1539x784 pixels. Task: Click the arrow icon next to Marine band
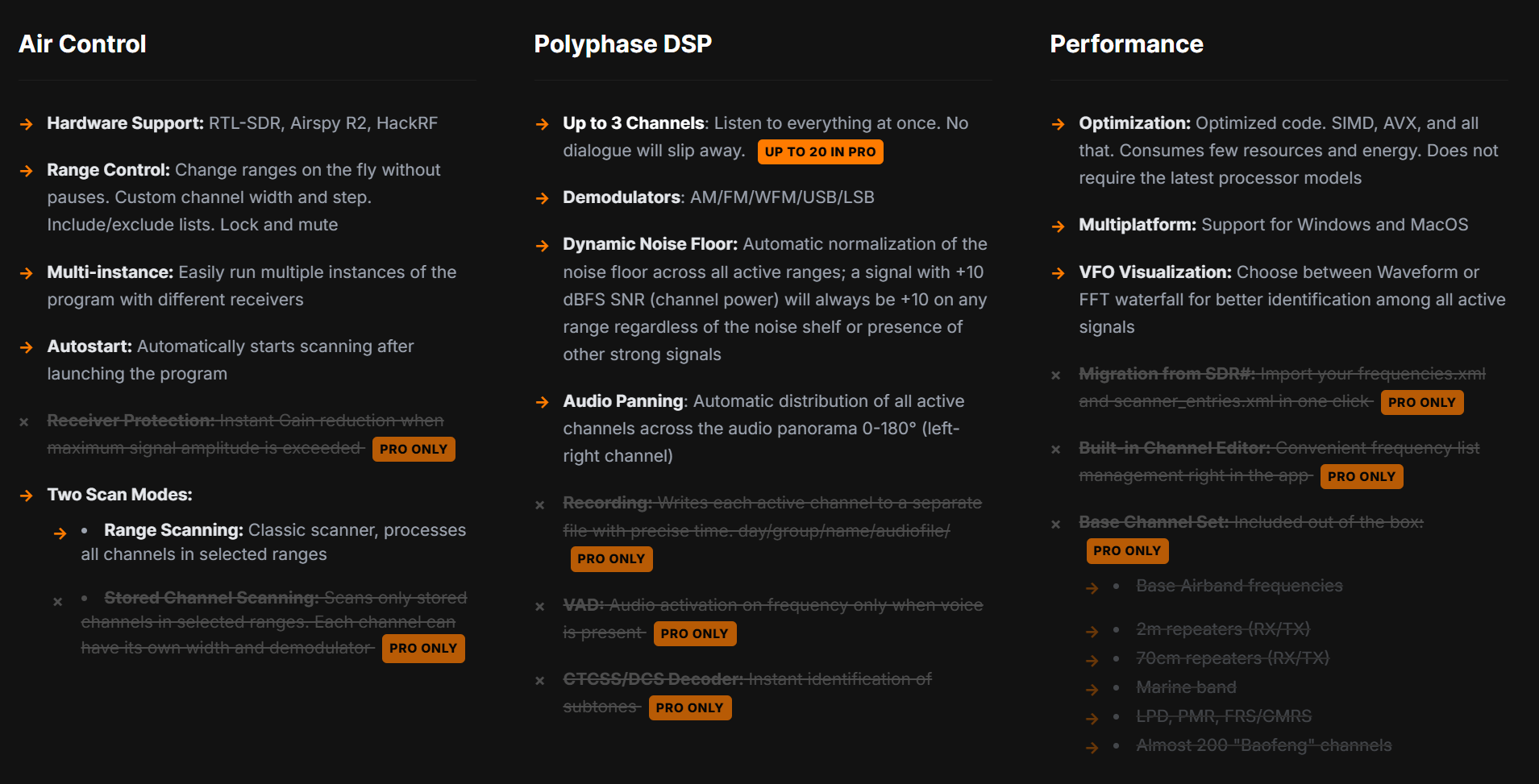point(1092,690)
